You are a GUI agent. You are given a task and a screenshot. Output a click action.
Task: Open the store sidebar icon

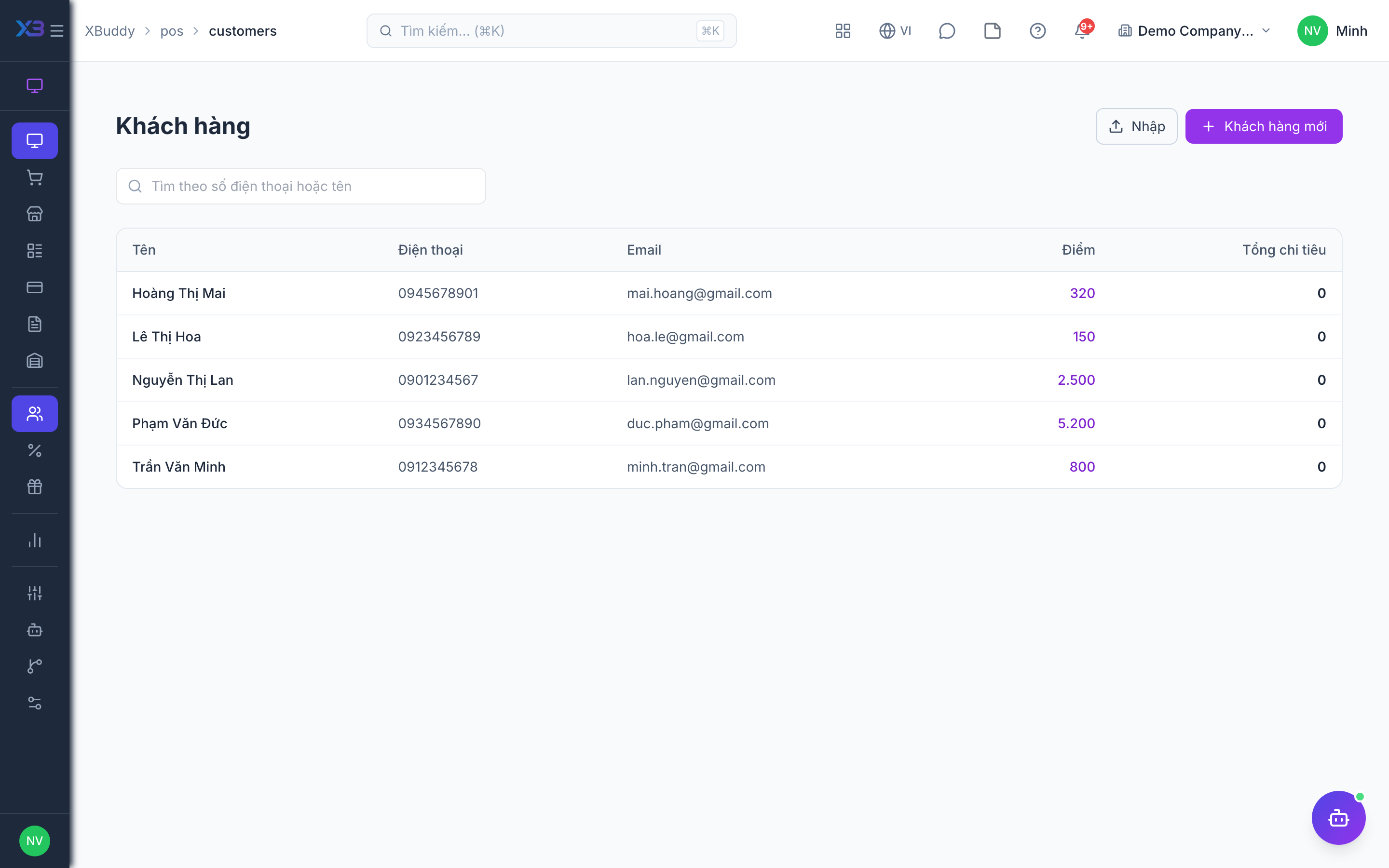pyautogui.click(x=34, y=214)
